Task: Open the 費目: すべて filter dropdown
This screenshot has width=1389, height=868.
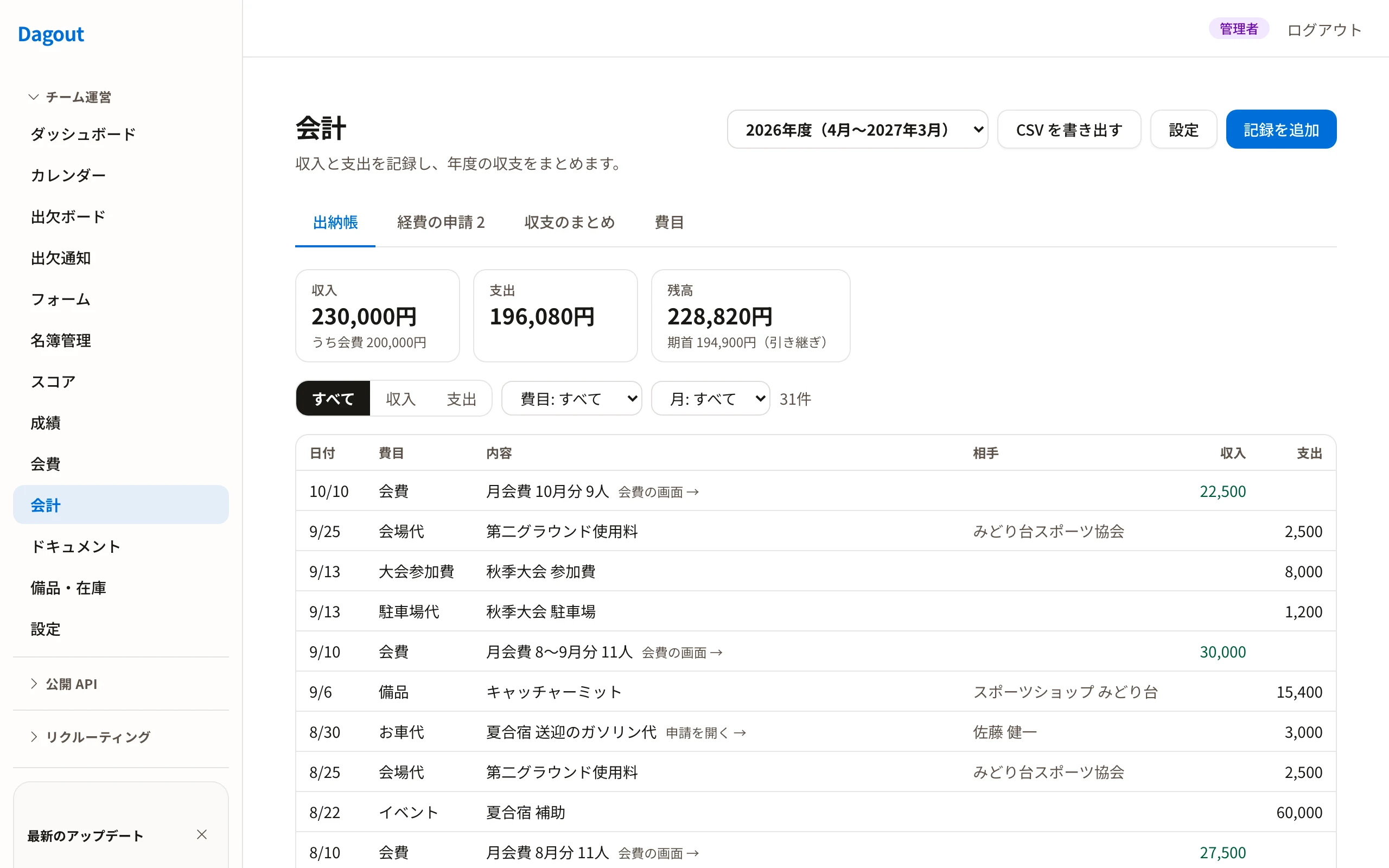Action: coord(572,398)
